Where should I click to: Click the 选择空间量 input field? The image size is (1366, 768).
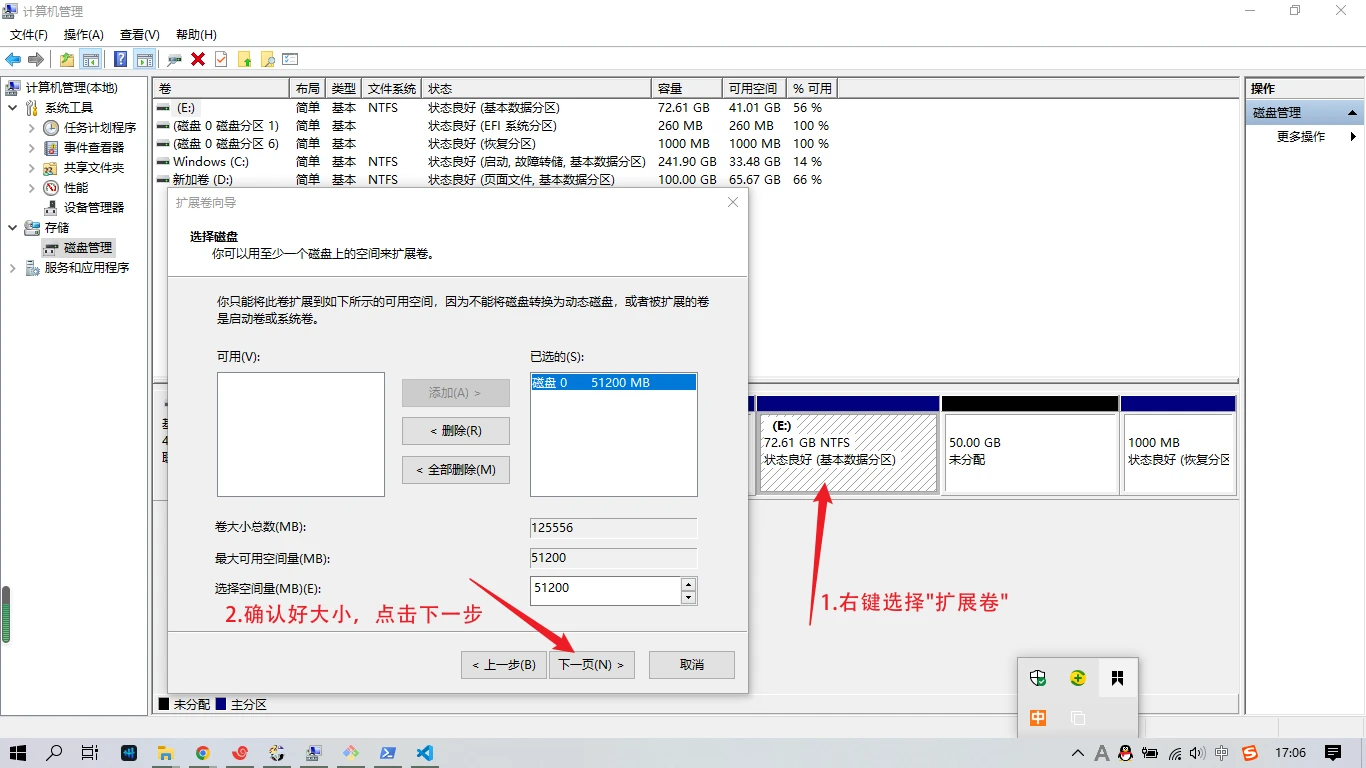[604, 590]
